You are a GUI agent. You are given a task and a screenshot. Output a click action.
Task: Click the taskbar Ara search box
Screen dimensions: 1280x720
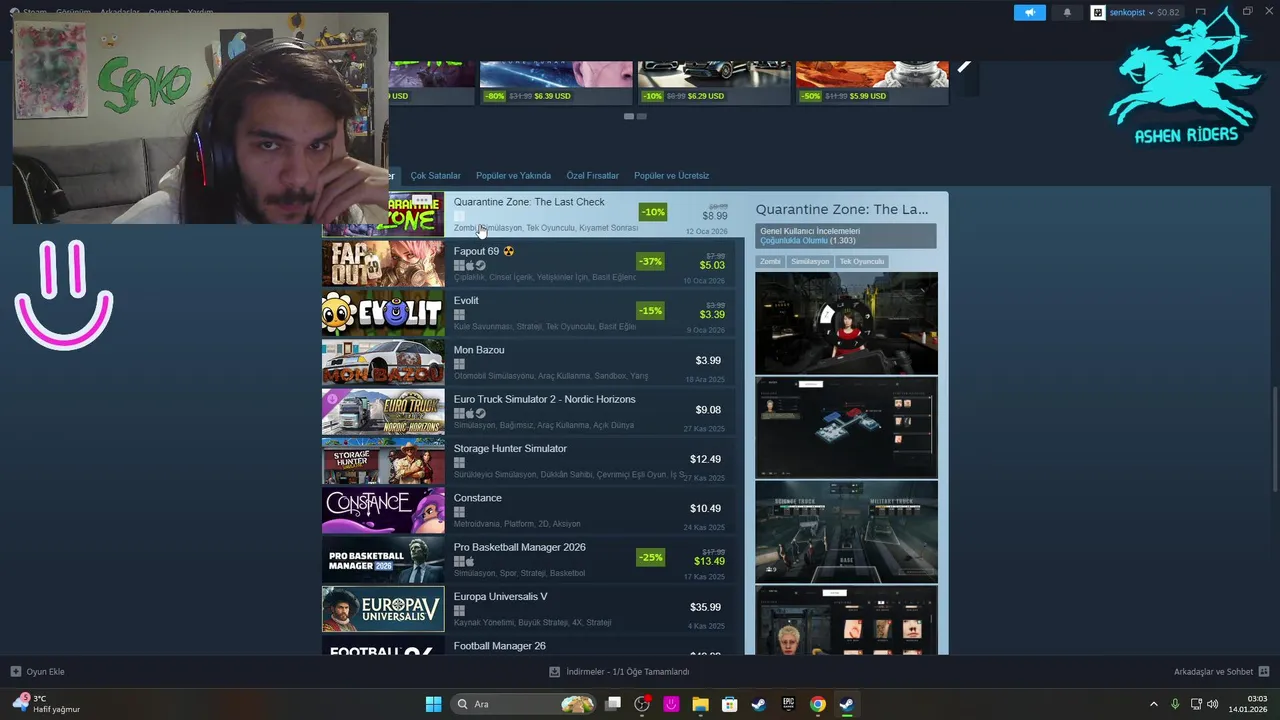[x=523, y=704]
